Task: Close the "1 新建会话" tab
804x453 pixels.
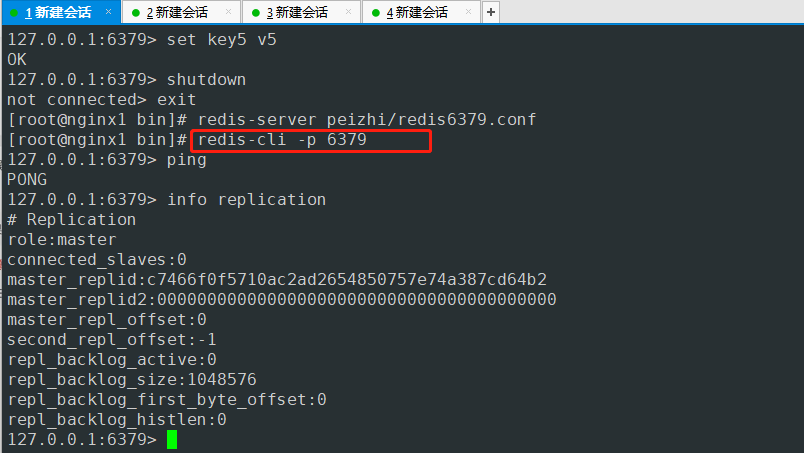Action: [x=108, y=12]
